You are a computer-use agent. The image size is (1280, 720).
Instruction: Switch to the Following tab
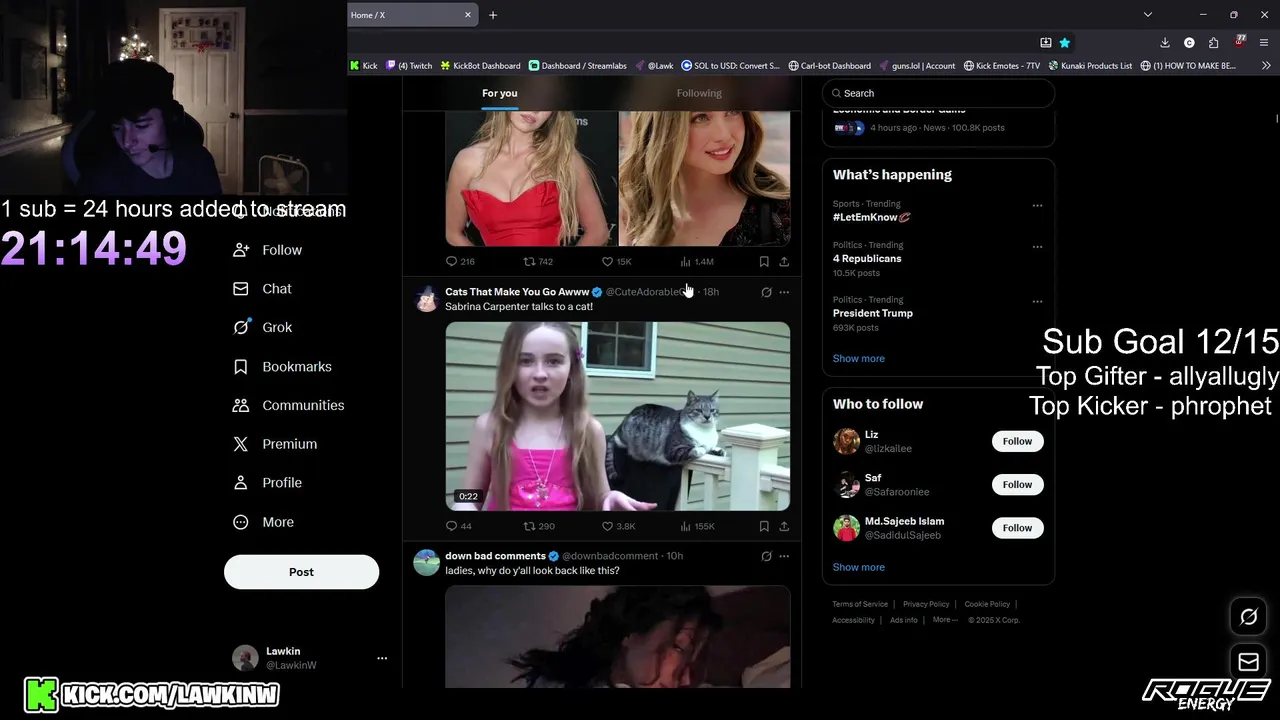(699, 93)
